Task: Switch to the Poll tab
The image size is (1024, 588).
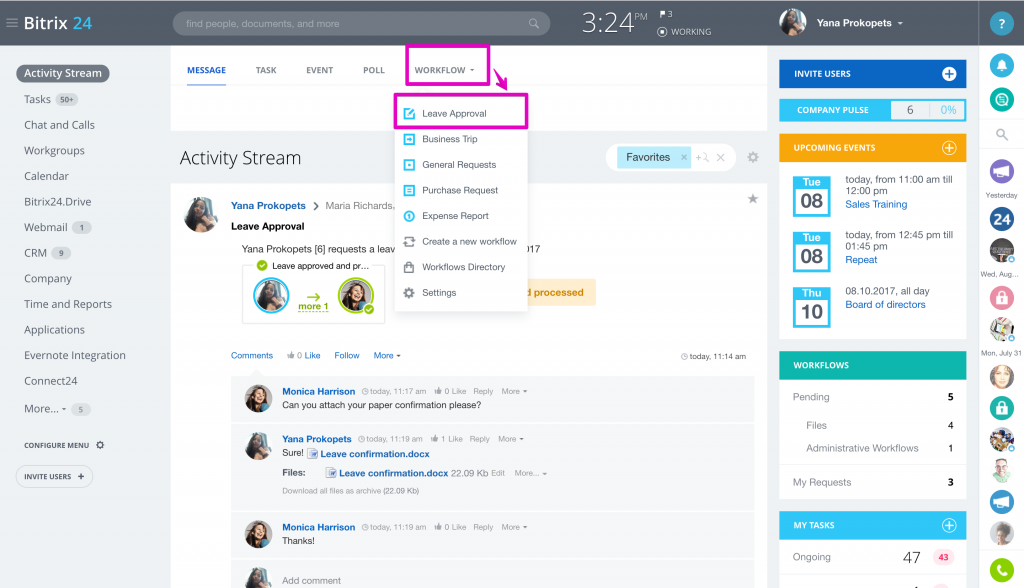Action: click(x=374, y=71)
